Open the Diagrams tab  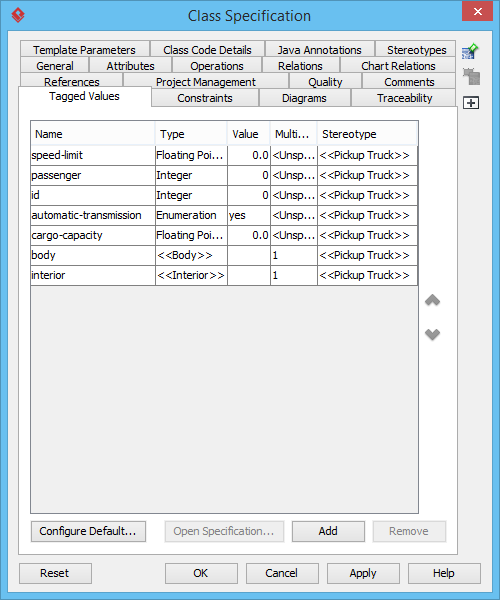pyautogui.click(x=305, y=98)
